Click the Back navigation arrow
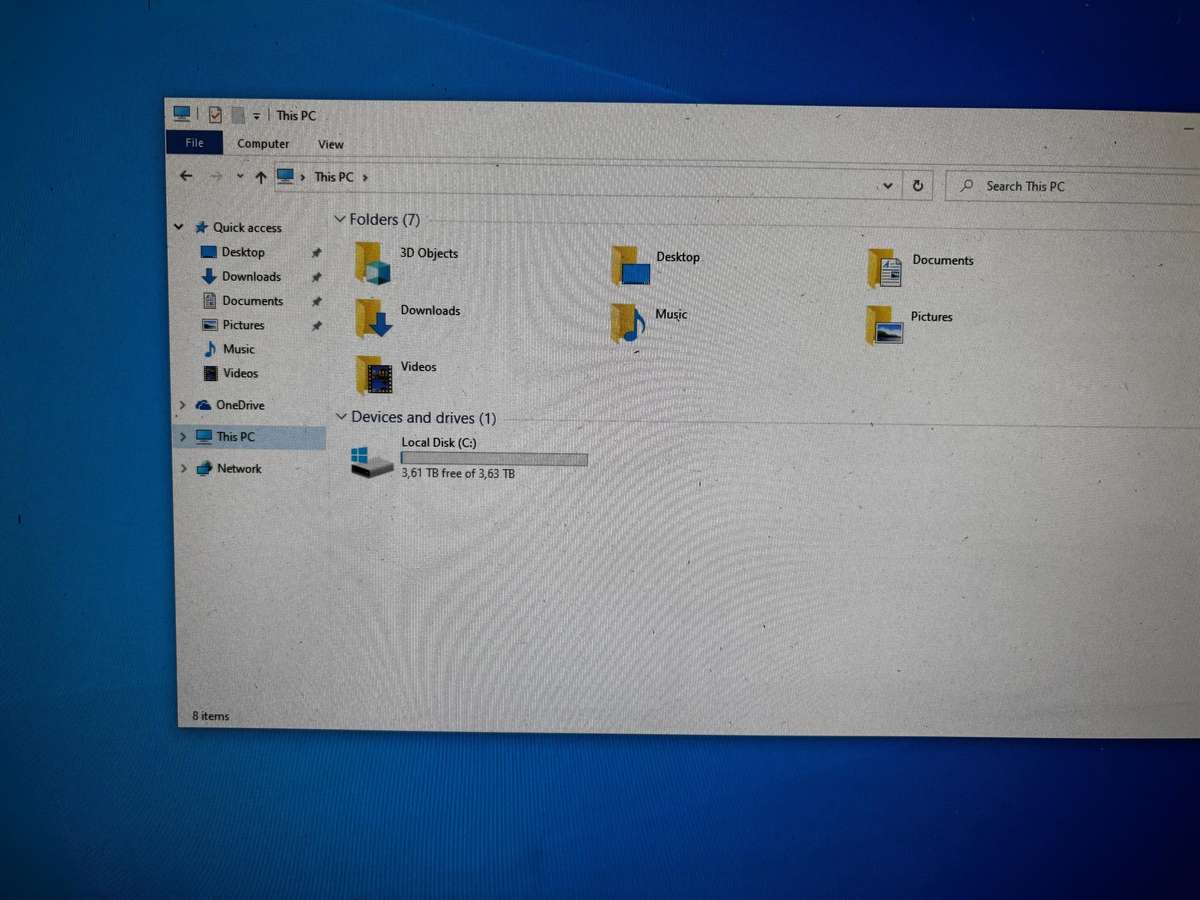This screenshot has height=900, width=1200. 186,176
